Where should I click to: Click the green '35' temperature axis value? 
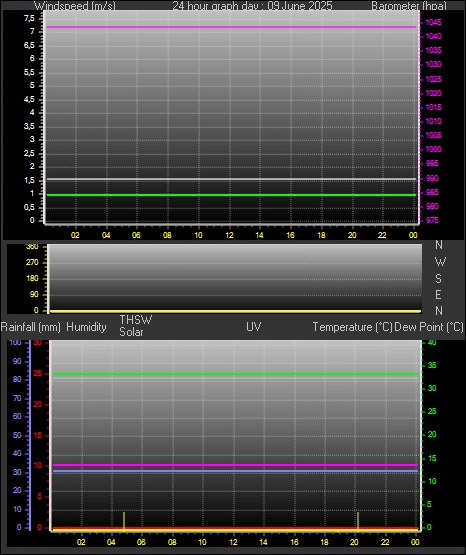pyautogui.click(x=432, y=365)
